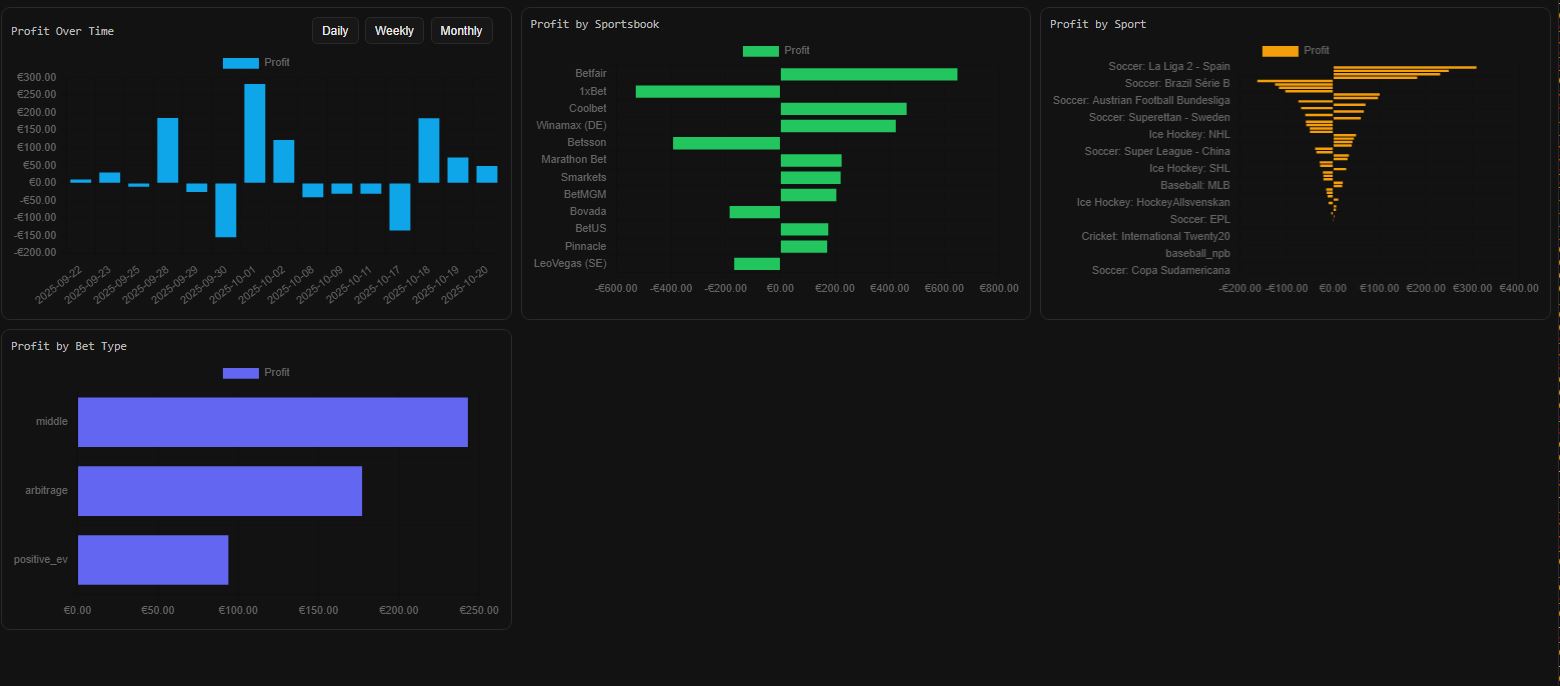Select the Weekly time grouping
The height and width of the screenshot is (686, 1560).
click(394, 31)
